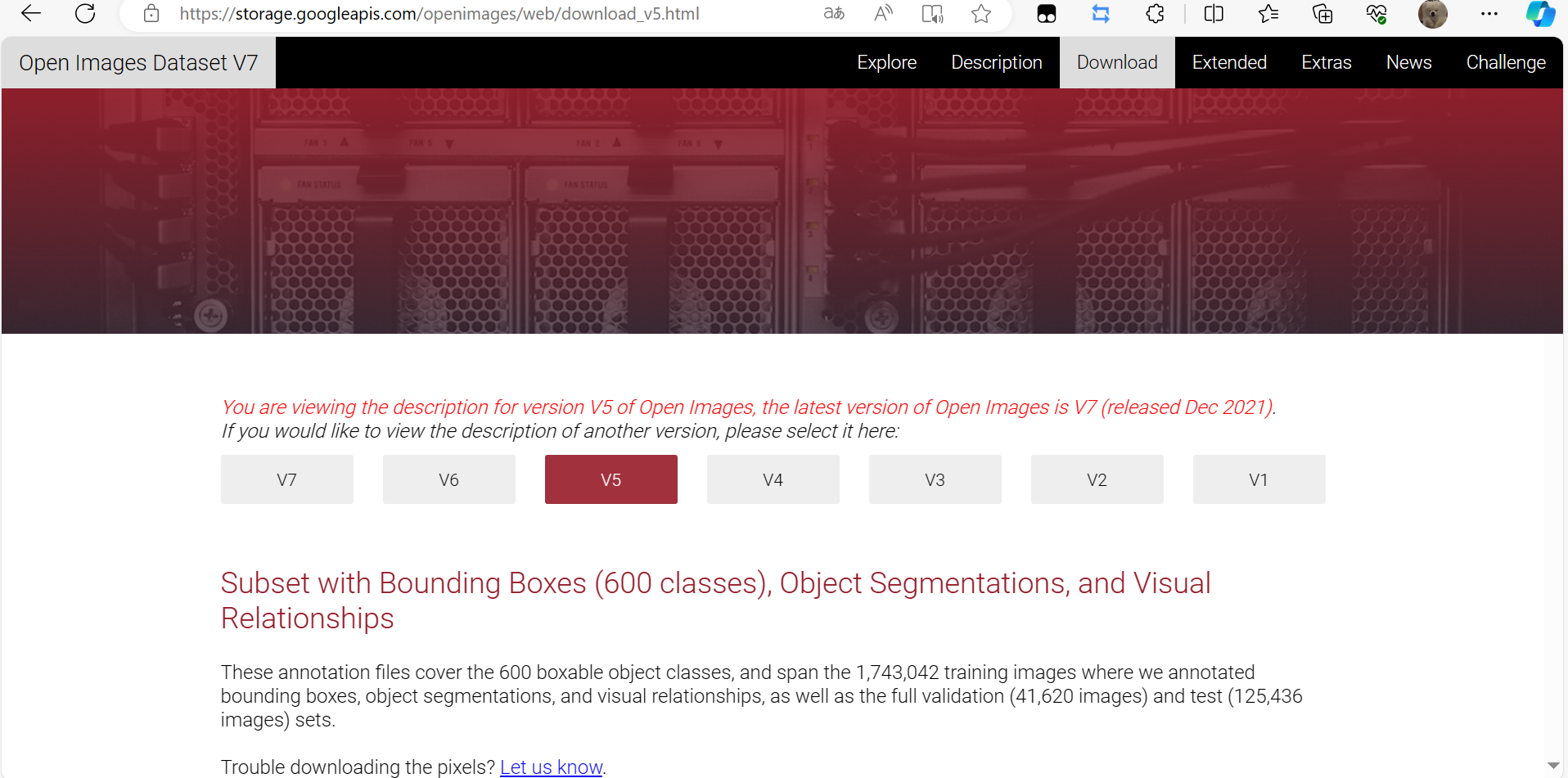Image resolution: width=1568 pixels, height=778 pixels.
Task: Select the highlighted V5 version button
Action: [x=611, y=479]
